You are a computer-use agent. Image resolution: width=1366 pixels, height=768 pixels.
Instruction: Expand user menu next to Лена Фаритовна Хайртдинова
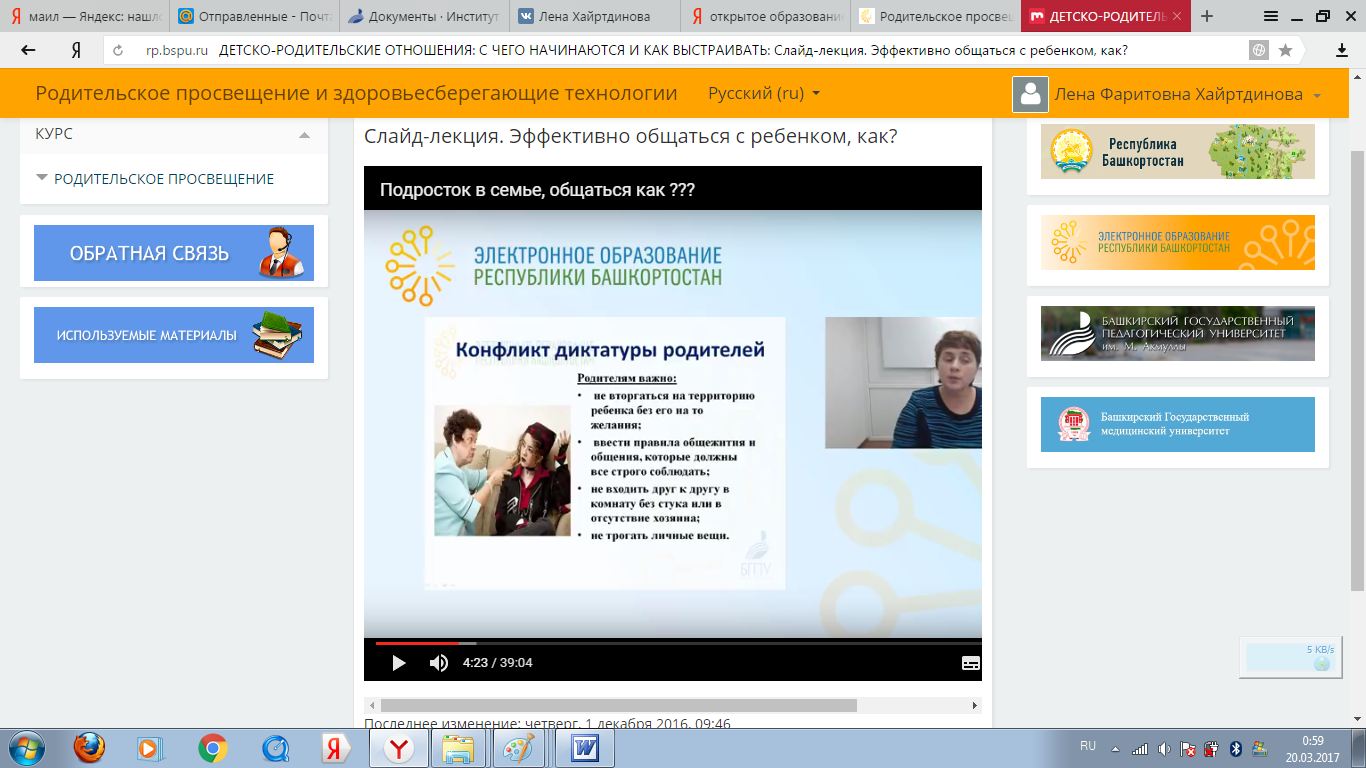1317,95
